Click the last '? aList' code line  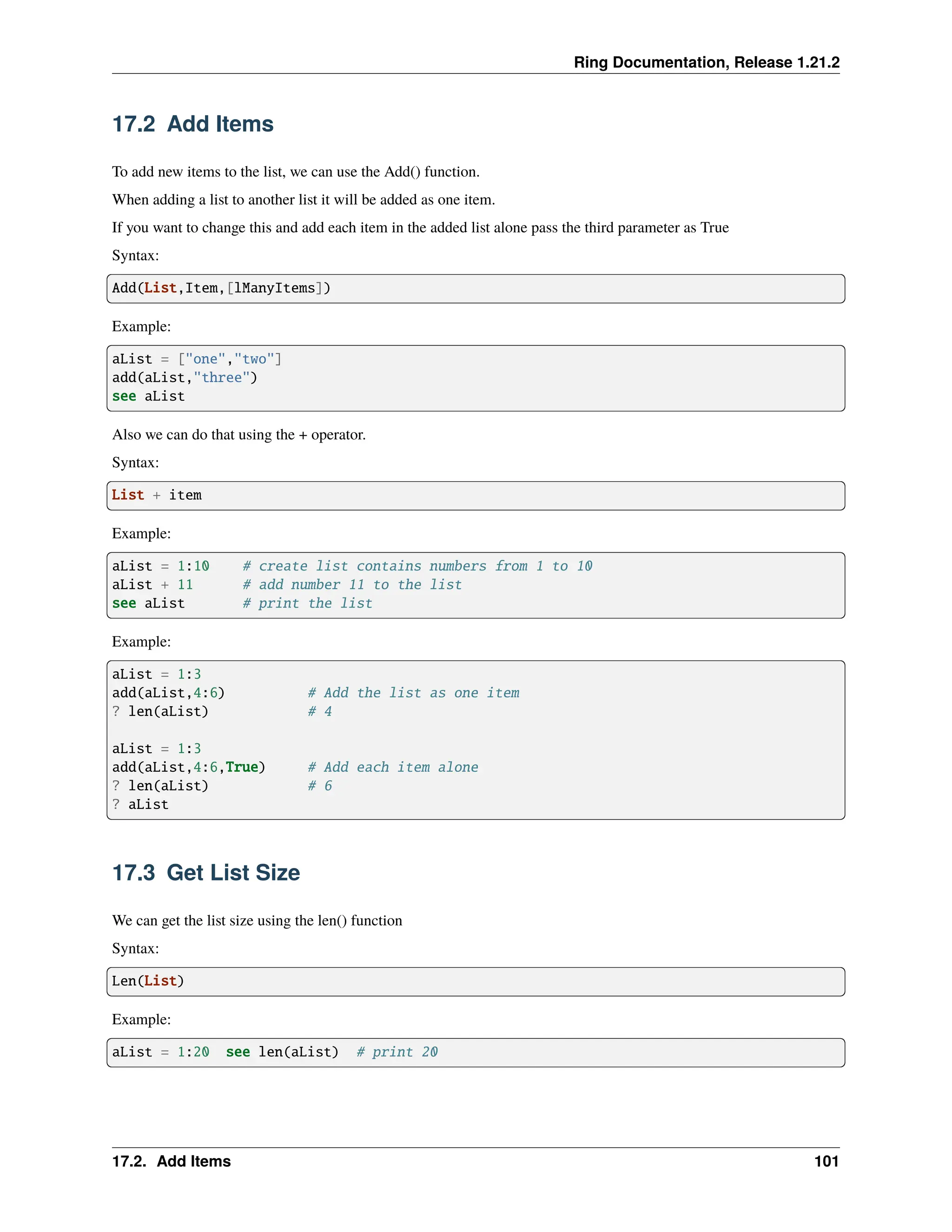[x=140, y=805]
